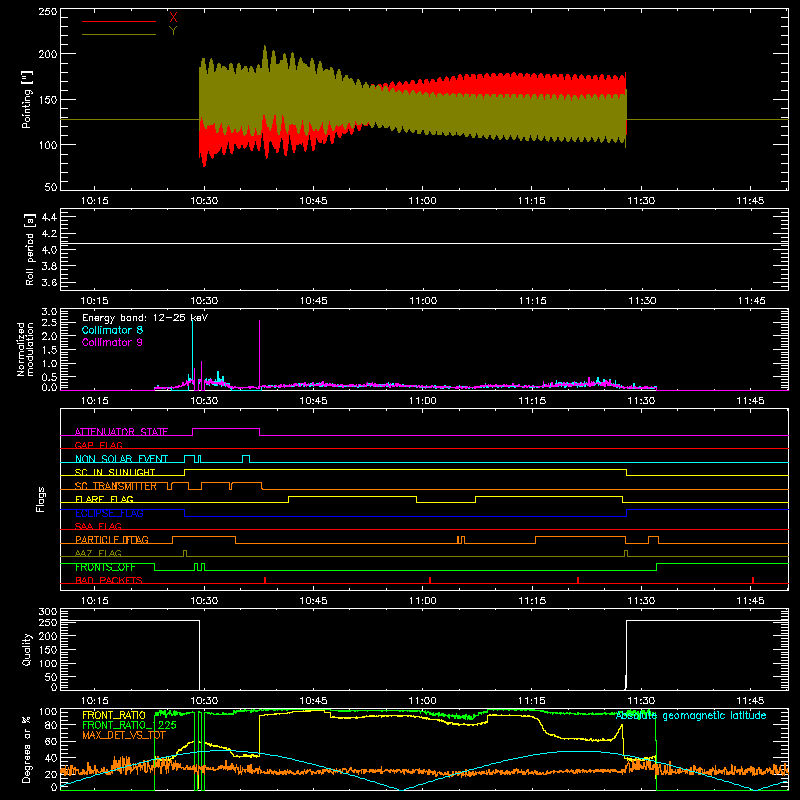The width and height of the screenshot is (800, 800).
Task: Click the FLARE_FLAG label
Action: (104, 499)
